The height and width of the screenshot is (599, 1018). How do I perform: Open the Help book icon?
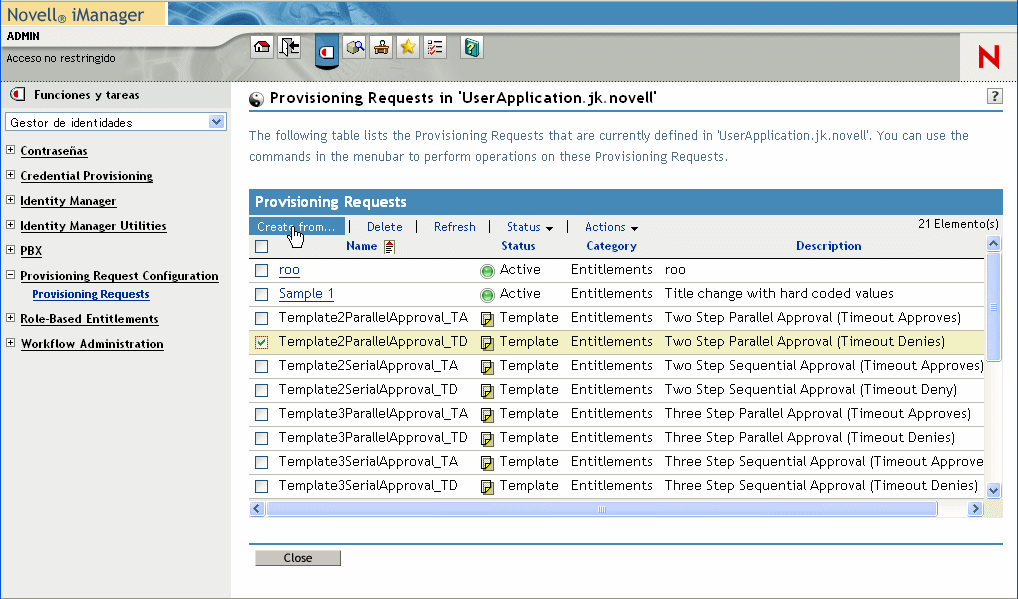click(472, 47)
